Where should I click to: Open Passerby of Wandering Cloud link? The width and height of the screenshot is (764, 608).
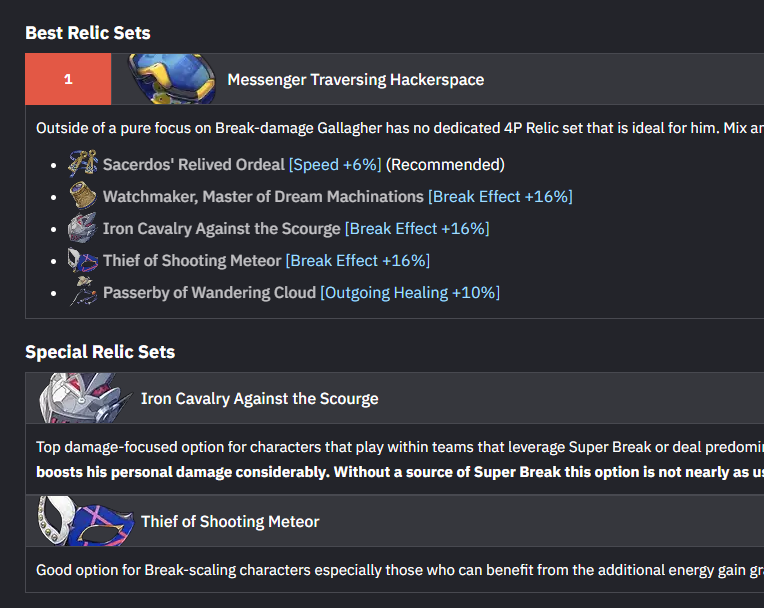210,293
